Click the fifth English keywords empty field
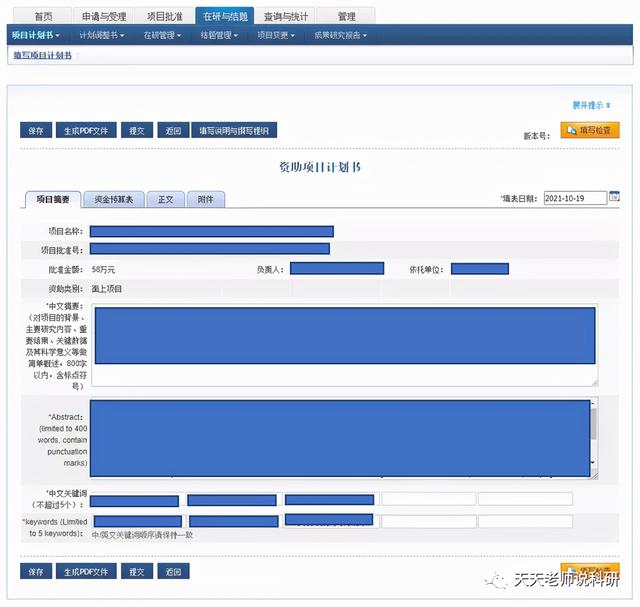Image resolution: width=640 pixels, height=607 pixels. click(x=526, y=521)
